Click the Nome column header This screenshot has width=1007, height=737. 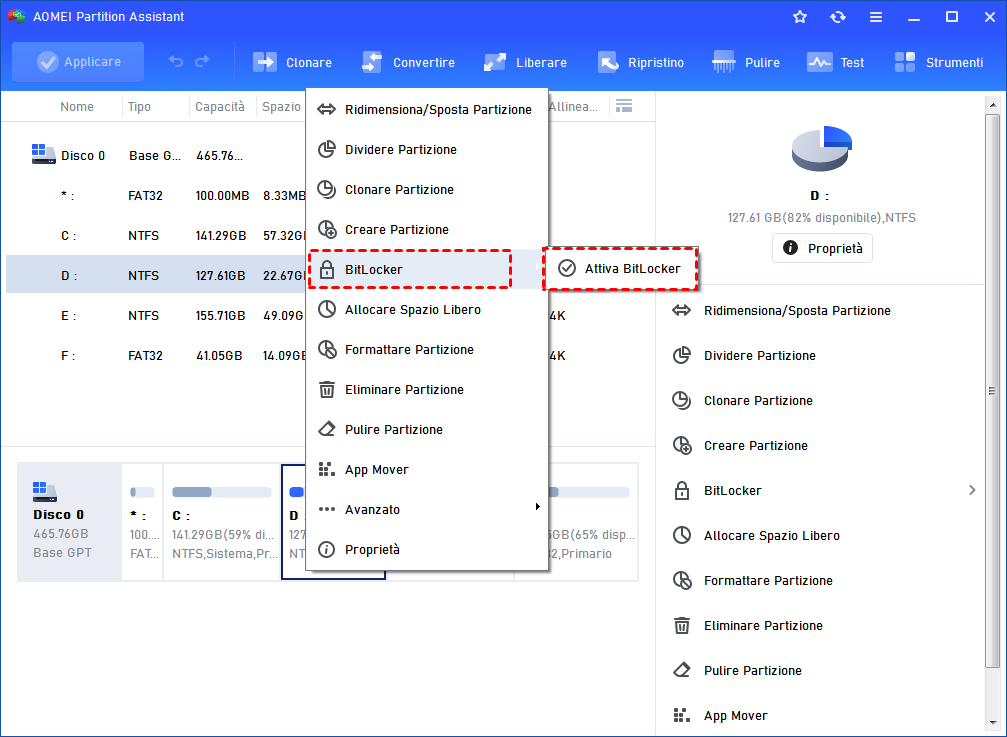76,107
